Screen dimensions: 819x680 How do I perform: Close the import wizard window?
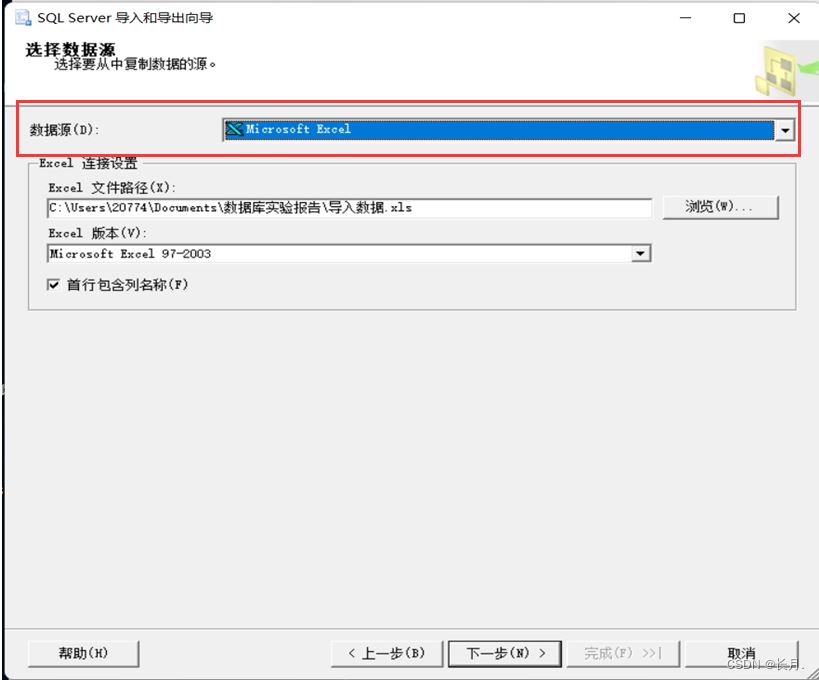793,18
